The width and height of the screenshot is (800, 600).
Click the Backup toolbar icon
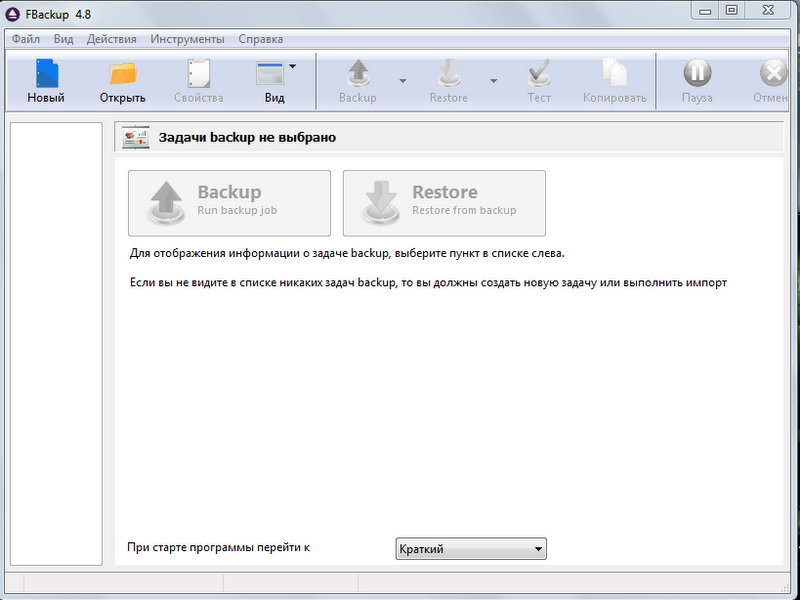(x=358, y=74)
